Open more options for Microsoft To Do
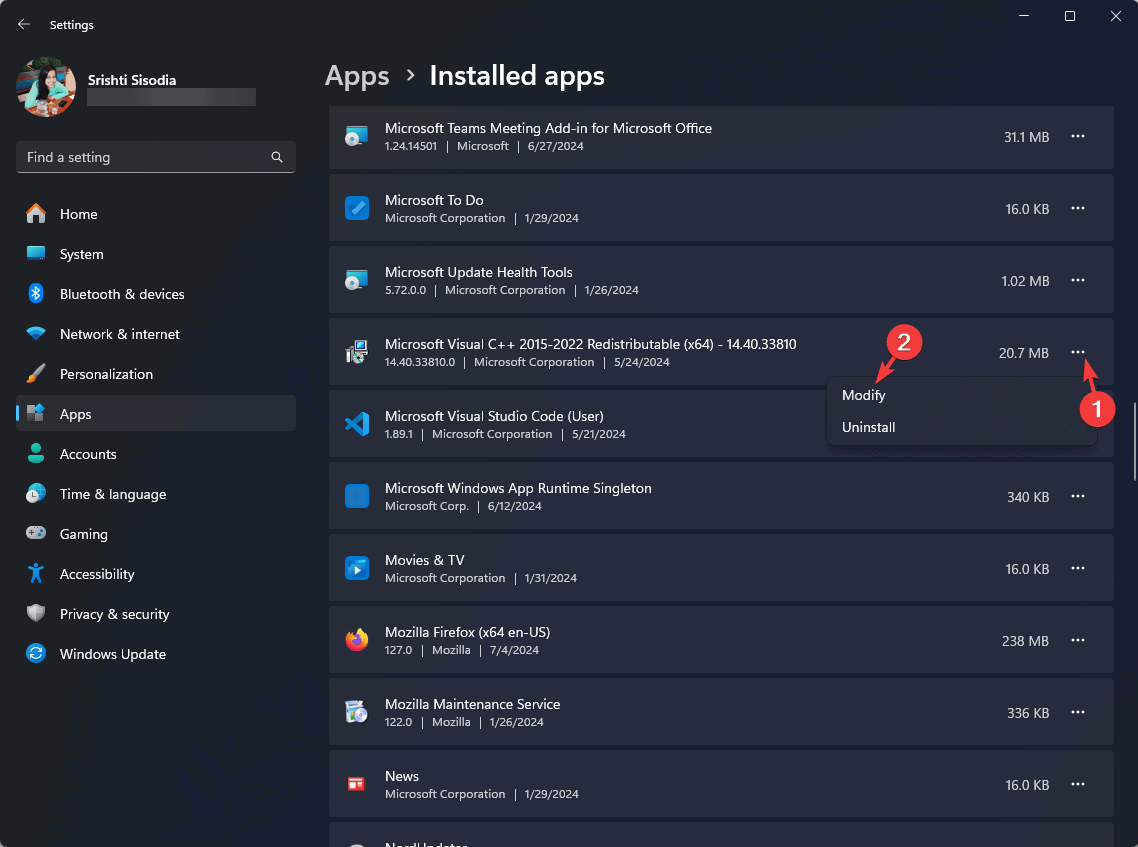 [1078, 208]
